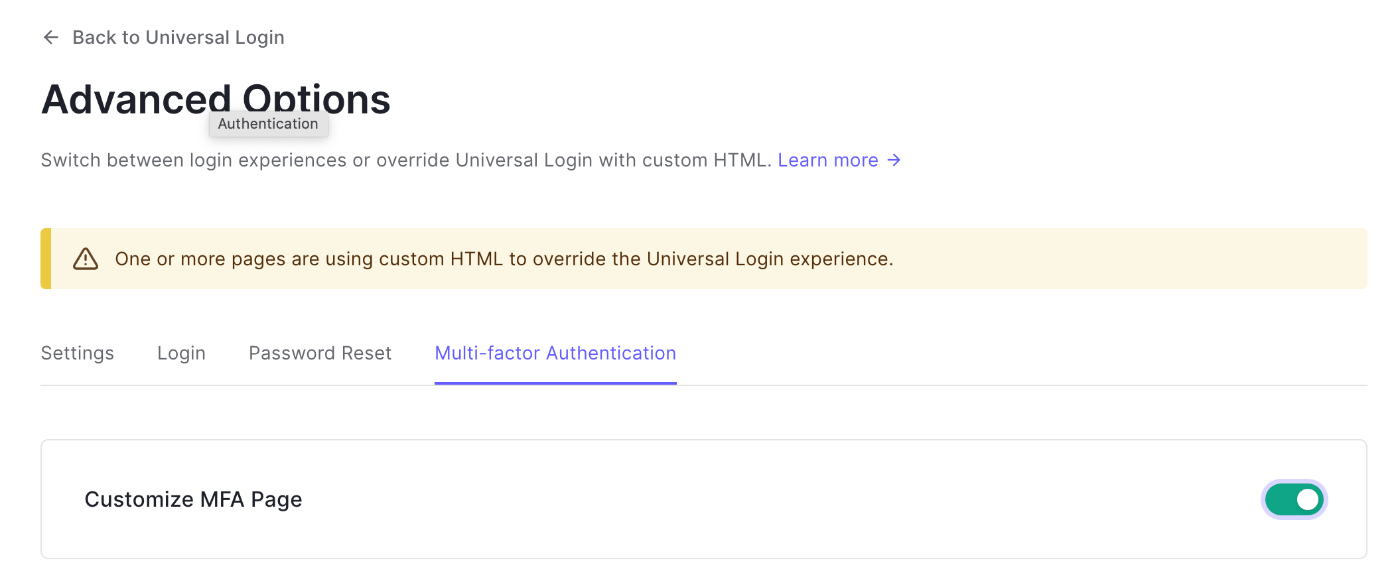Click the yellow accent stripe on warning banner

(x=45, y=259)
